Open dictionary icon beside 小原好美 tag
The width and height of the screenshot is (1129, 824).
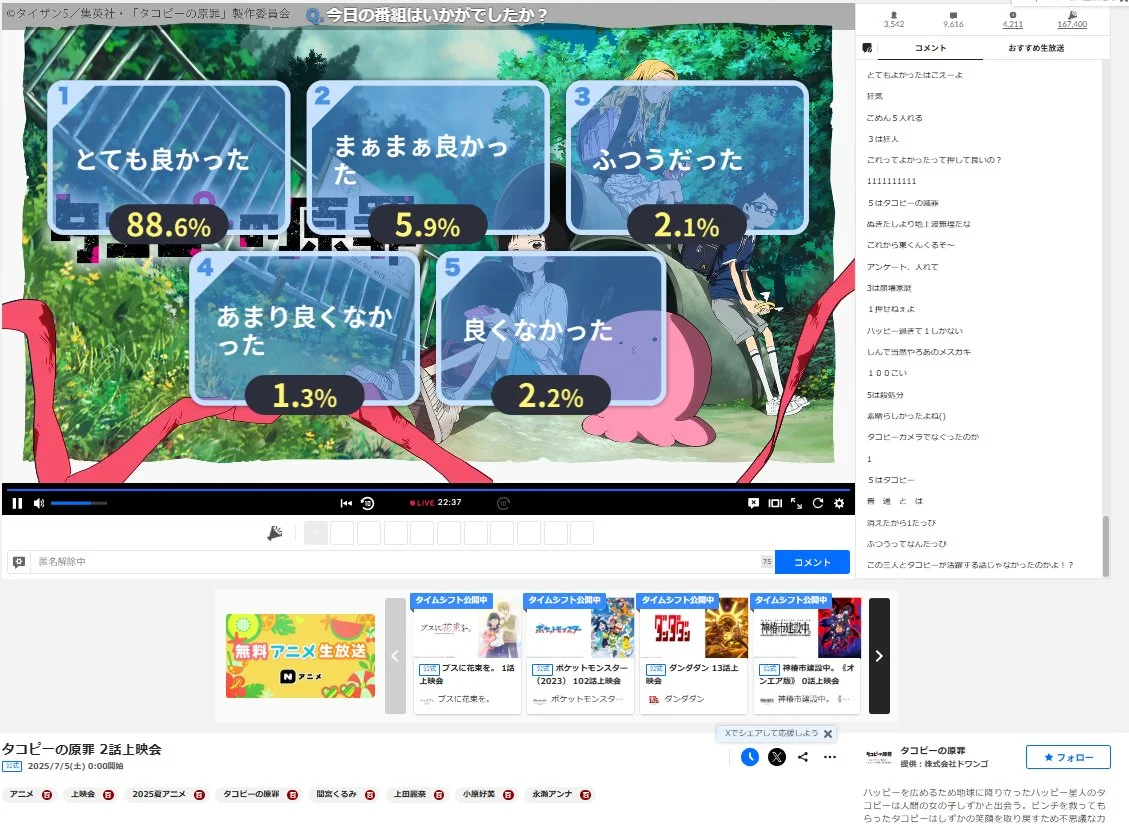click(508, 794)
